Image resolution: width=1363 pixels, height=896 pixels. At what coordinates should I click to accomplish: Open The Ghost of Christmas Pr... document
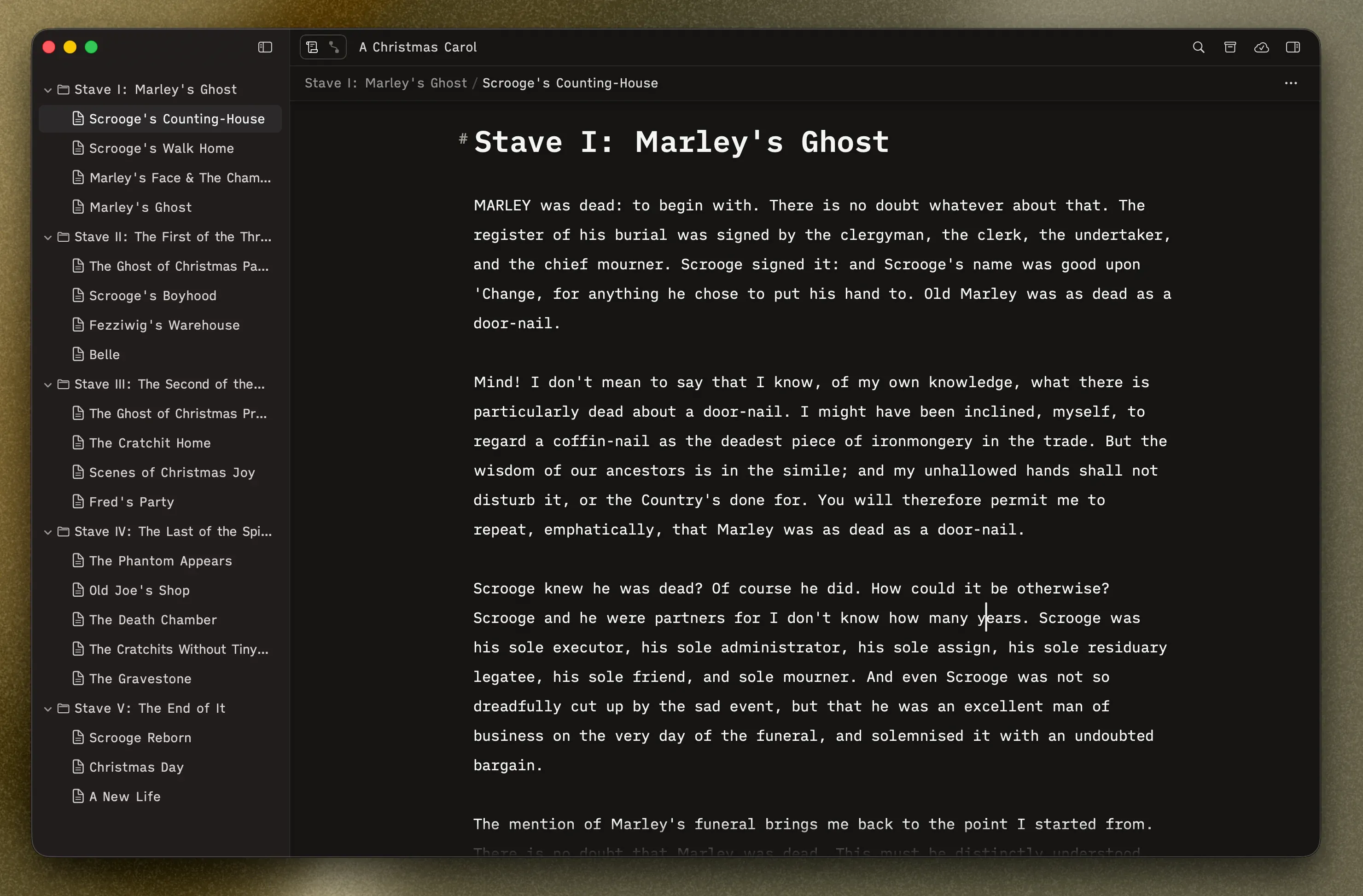click(x=160, y=413)
